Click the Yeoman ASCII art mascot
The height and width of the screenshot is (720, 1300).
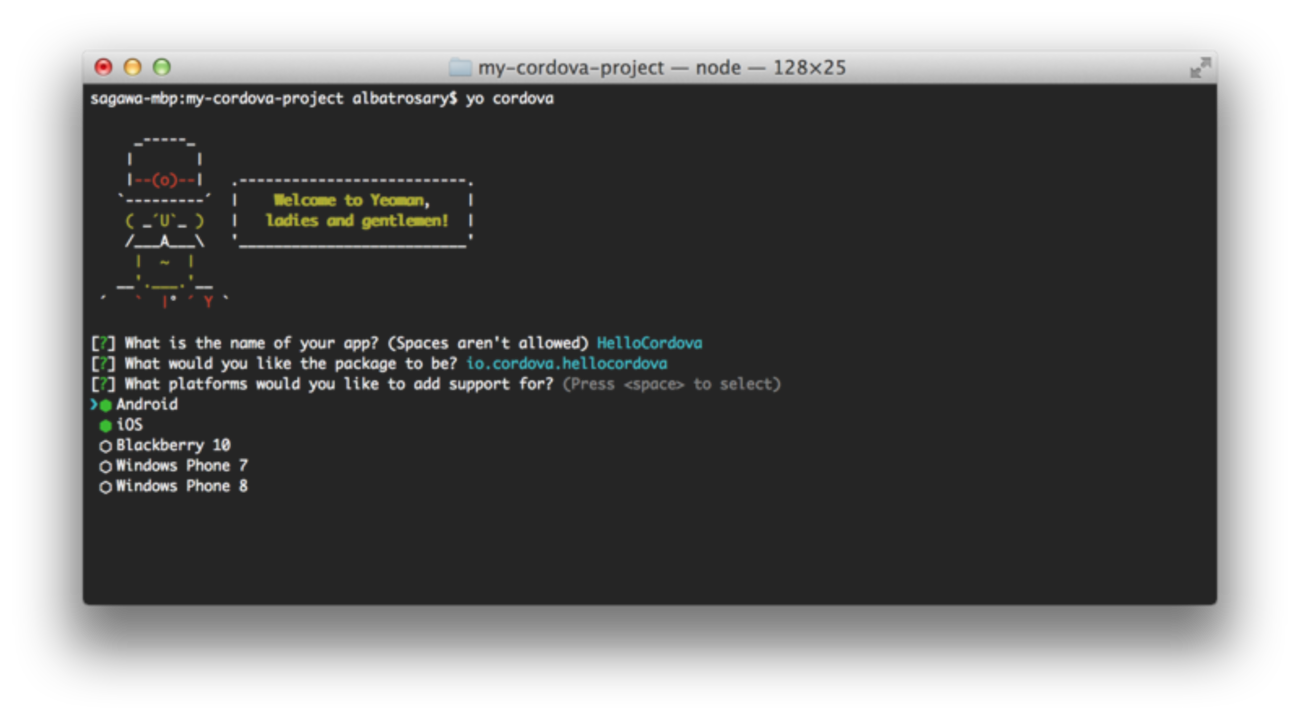165,221
